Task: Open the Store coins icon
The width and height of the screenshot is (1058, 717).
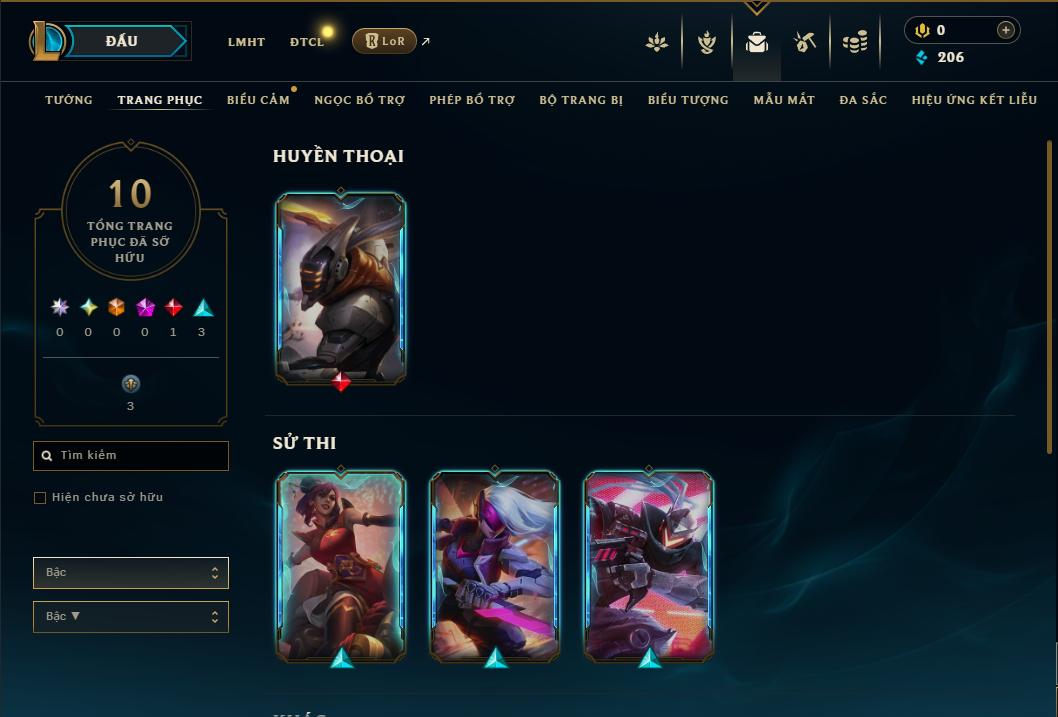Action: (855, 43)
